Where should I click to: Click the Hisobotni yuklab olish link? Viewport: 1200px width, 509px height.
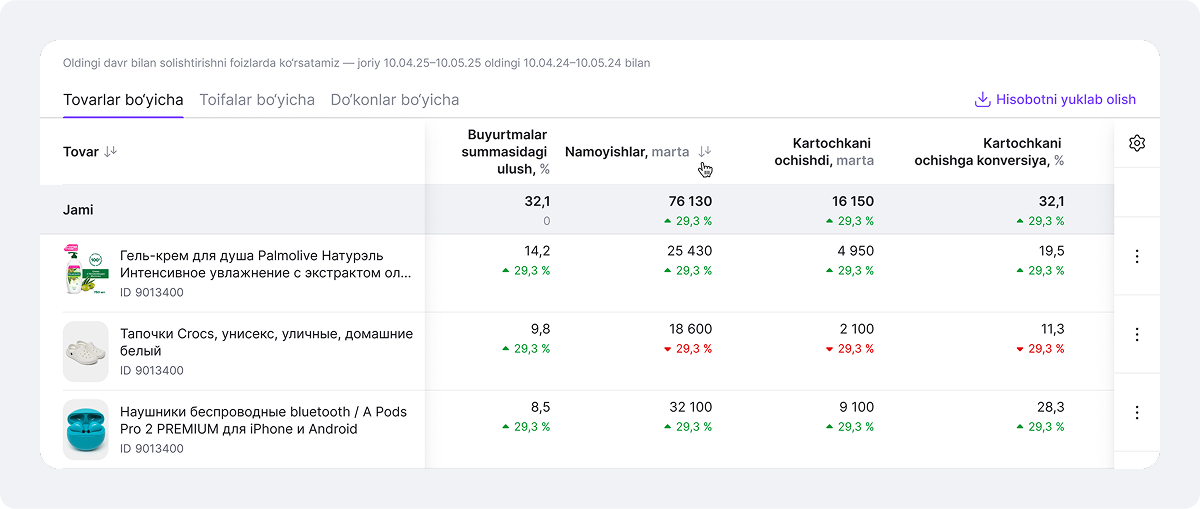pos(1066,100)
